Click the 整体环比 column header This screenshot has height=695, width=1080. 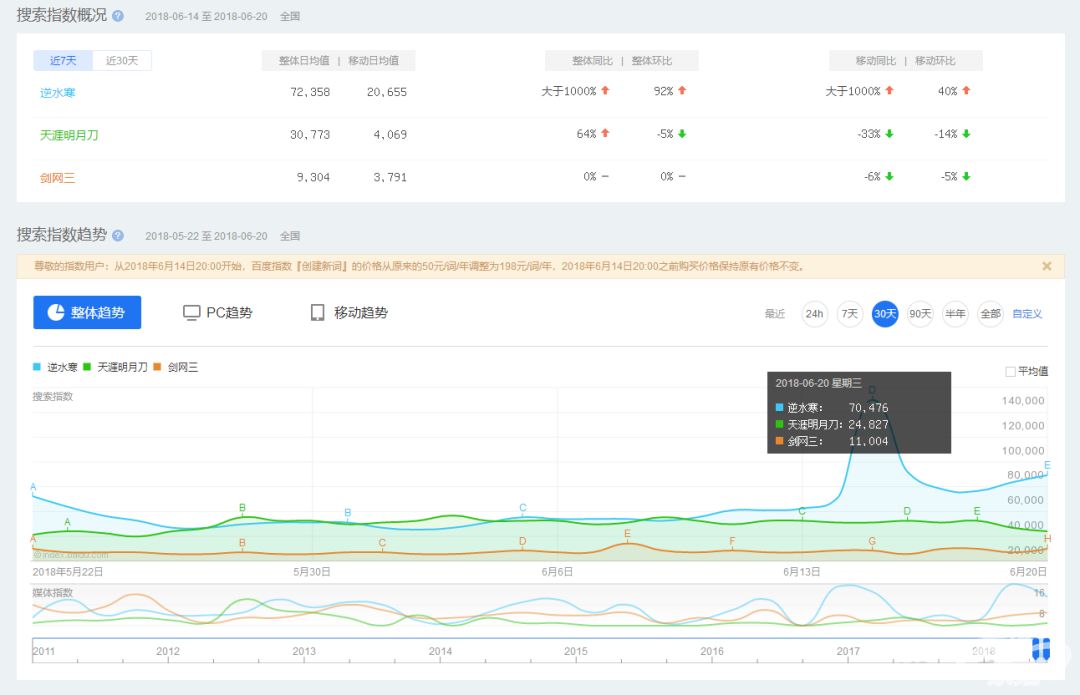(x=652, y=61)
